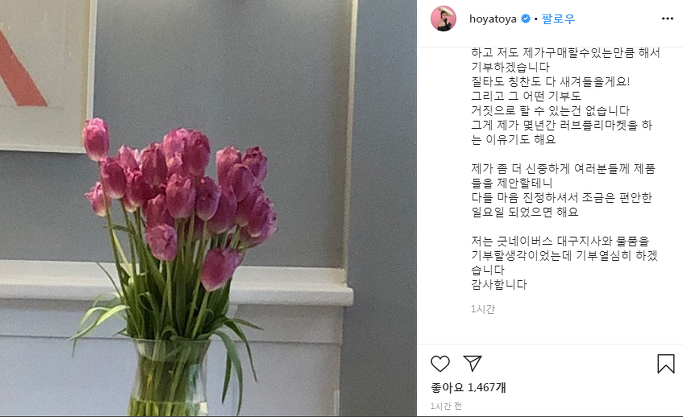Image resolution: width=683 pixels, height=417 pixels.
Task: Open the three-dot more options menu
Action: [667, 18]
